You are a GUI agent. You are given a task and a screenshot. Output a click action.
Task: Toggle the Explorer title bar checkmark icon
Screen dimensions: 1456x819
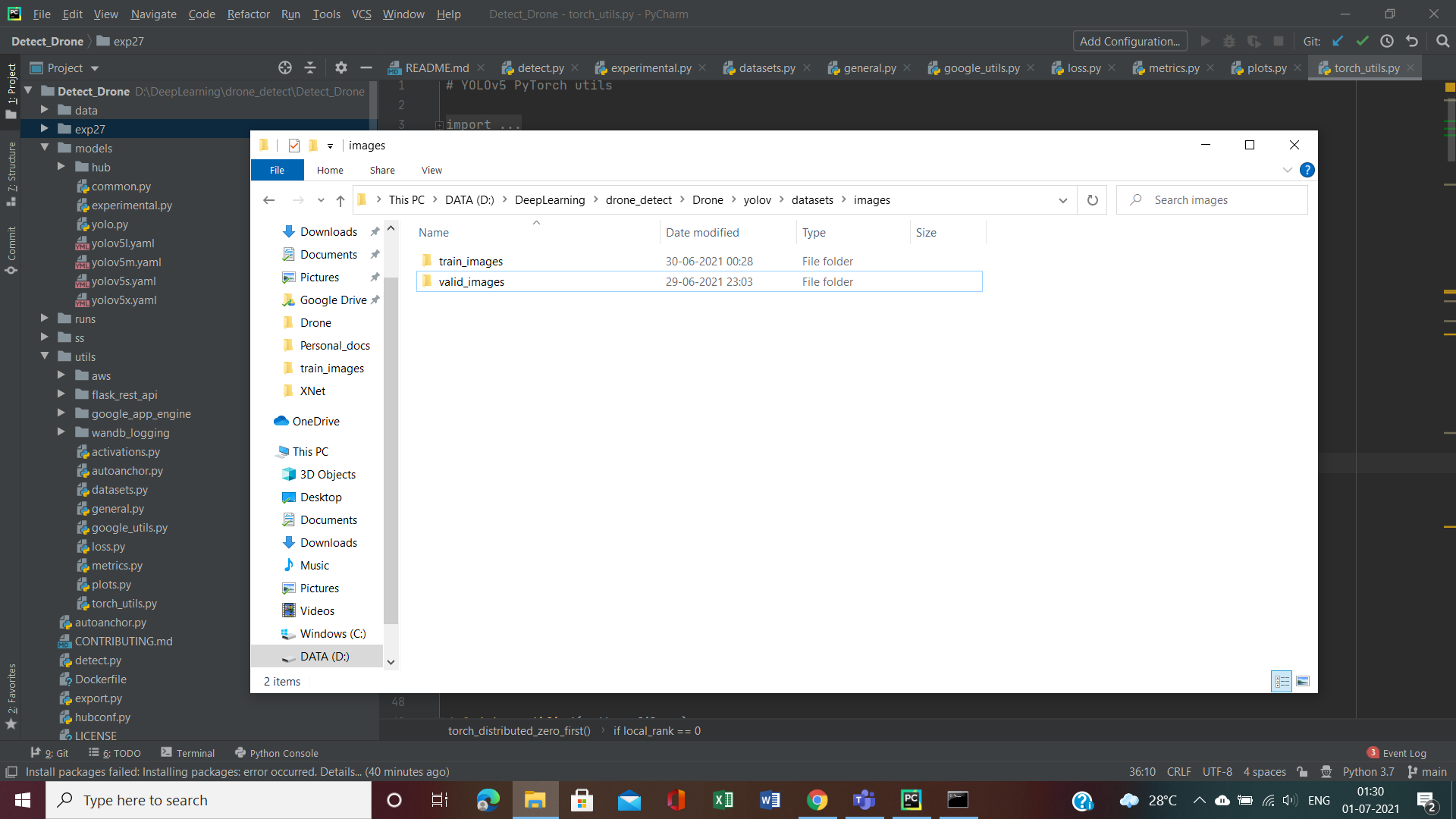(x=294, y=146)
